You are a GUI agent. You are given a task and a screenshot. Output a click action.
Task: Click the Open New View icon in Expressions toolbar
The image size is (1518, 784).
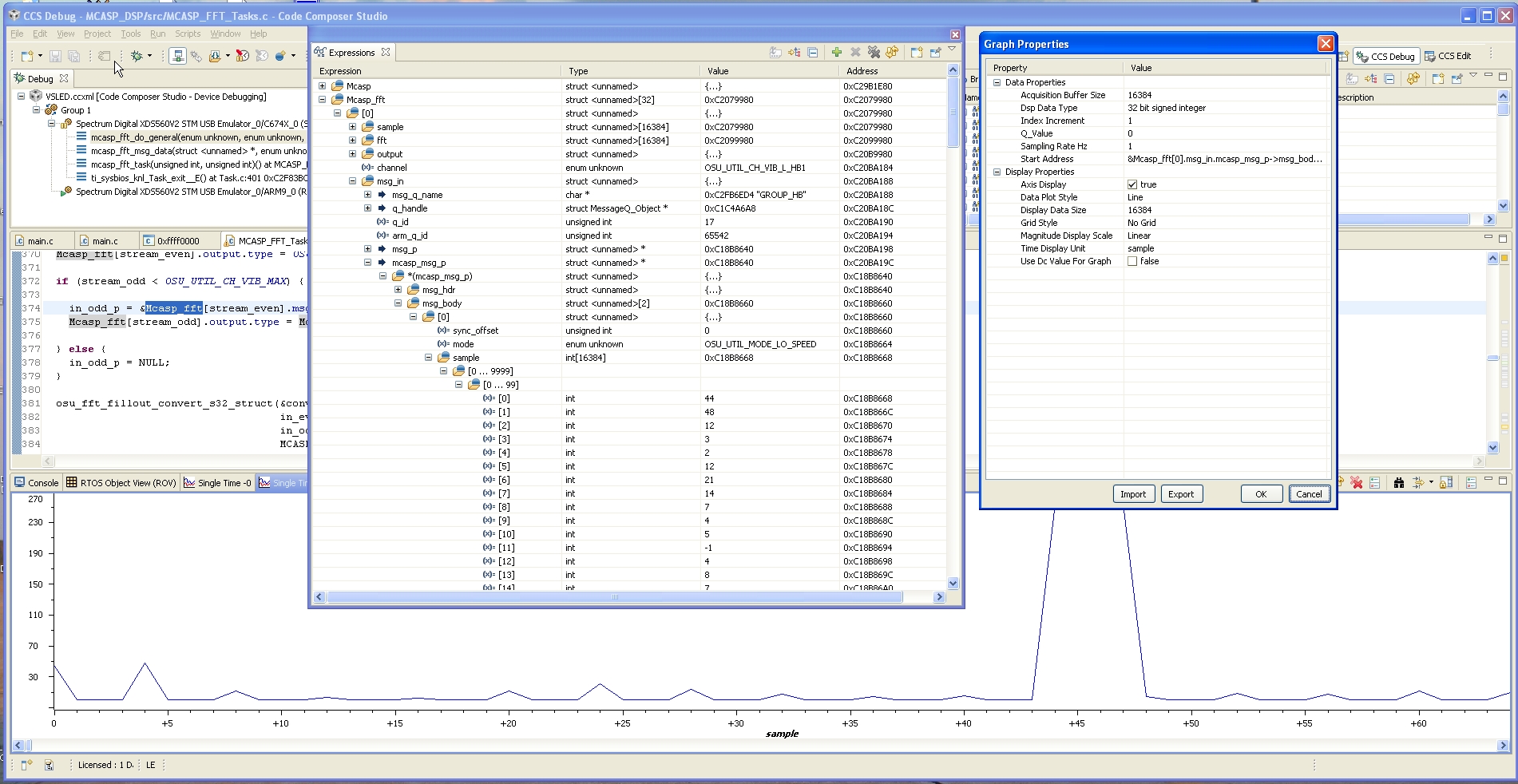coord(916,53)
